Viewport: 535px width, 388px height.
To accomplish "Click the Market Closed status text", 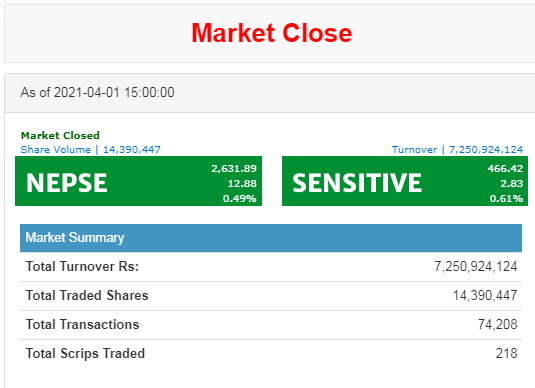I will point(60,135).
